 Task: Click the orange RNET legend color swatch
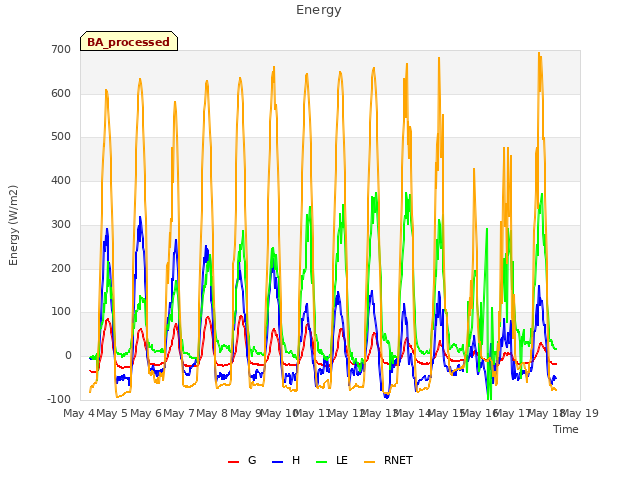click(369, 462)
